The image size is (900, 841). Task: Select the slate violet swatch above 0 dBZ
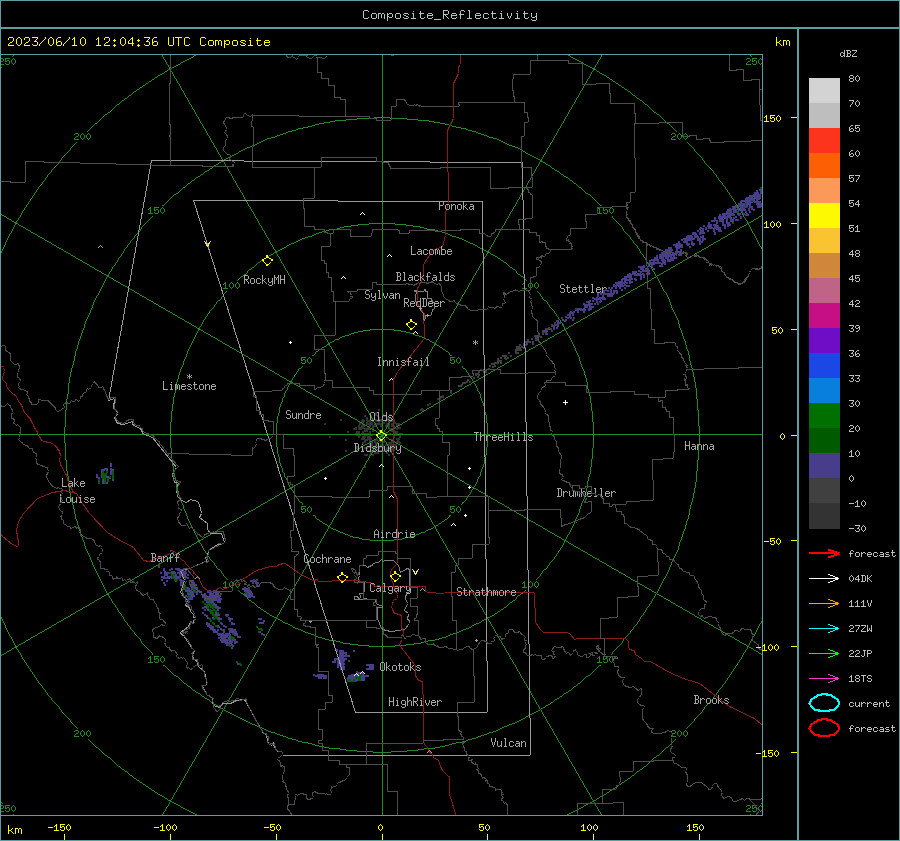pos(824,466)
